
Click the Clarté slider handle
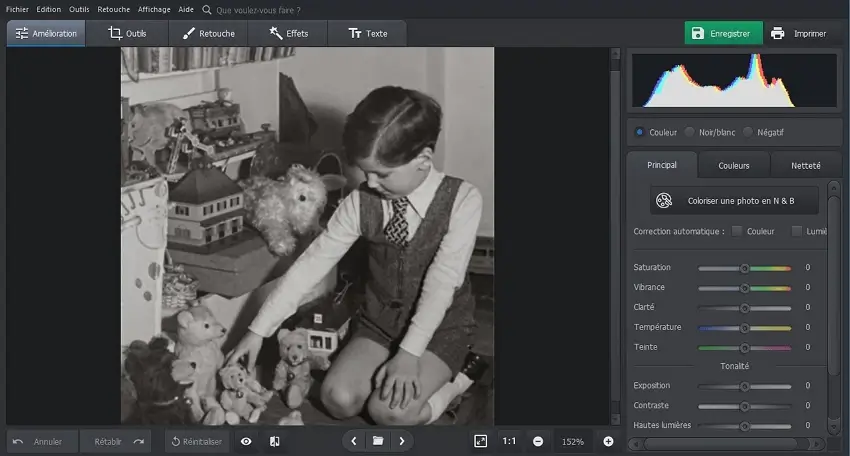click(x=744, y=308)
